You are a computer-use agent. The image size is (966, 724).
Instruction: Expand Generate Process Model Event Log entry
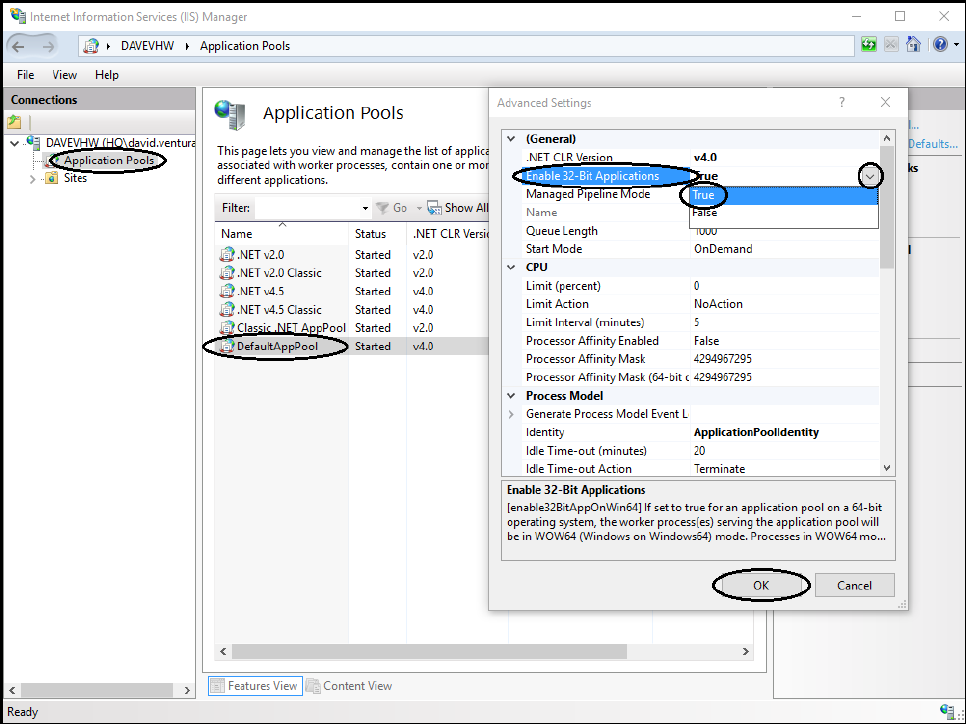511,414
